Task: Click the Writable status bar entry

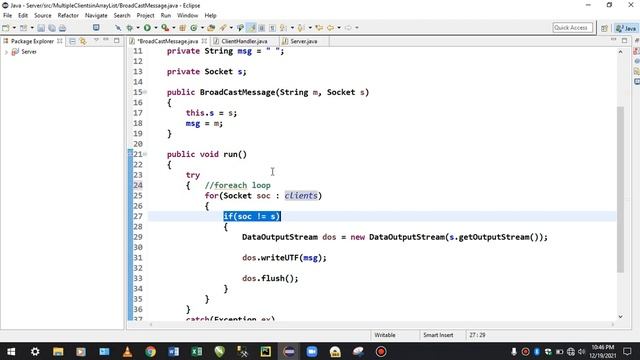Action: point(384,335)
